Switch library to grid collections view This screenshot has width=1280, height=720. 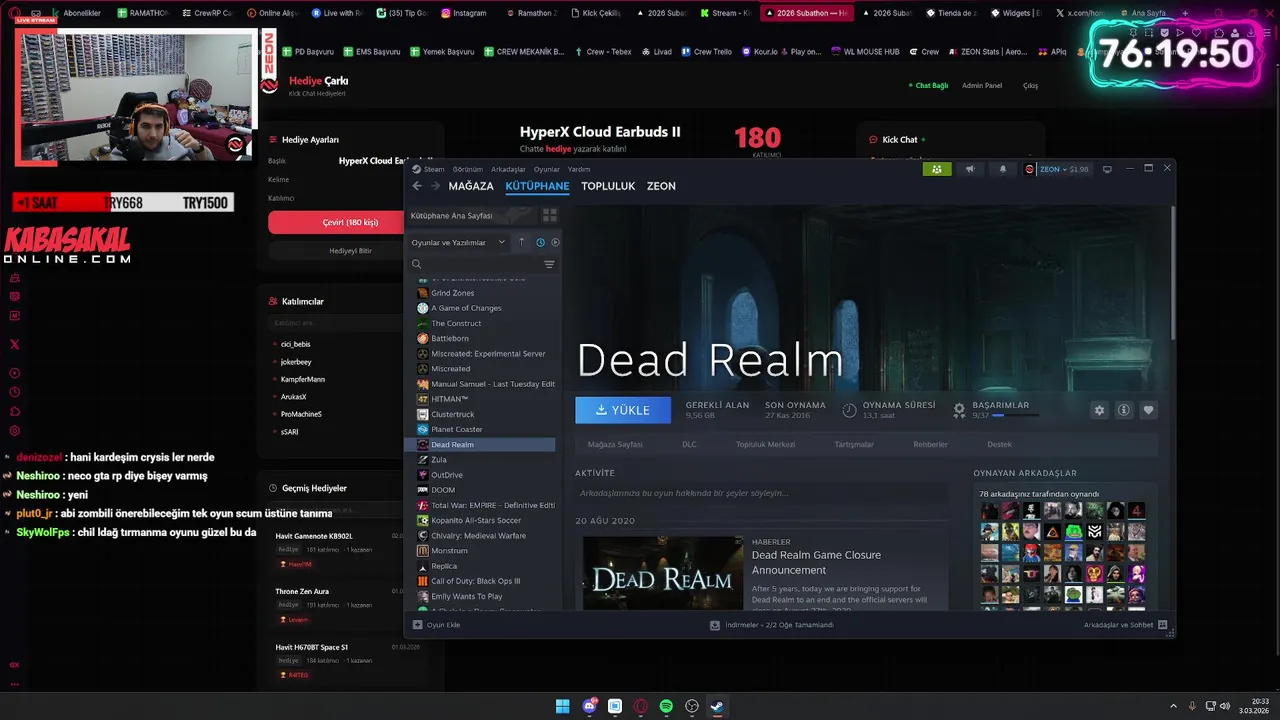pos(549,215)
